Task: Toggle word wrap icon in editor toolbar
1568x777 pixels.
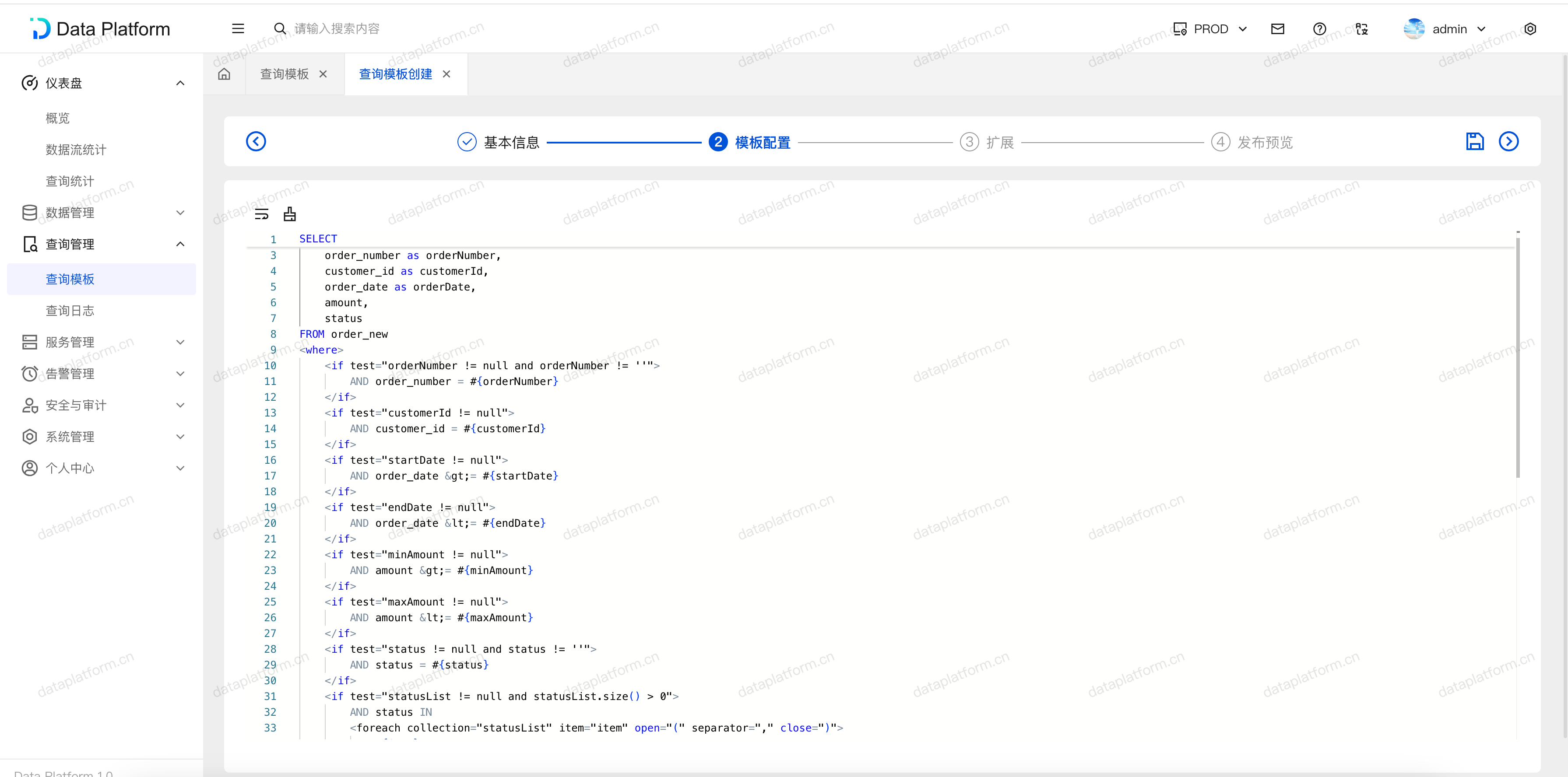Action: (262, 214)
